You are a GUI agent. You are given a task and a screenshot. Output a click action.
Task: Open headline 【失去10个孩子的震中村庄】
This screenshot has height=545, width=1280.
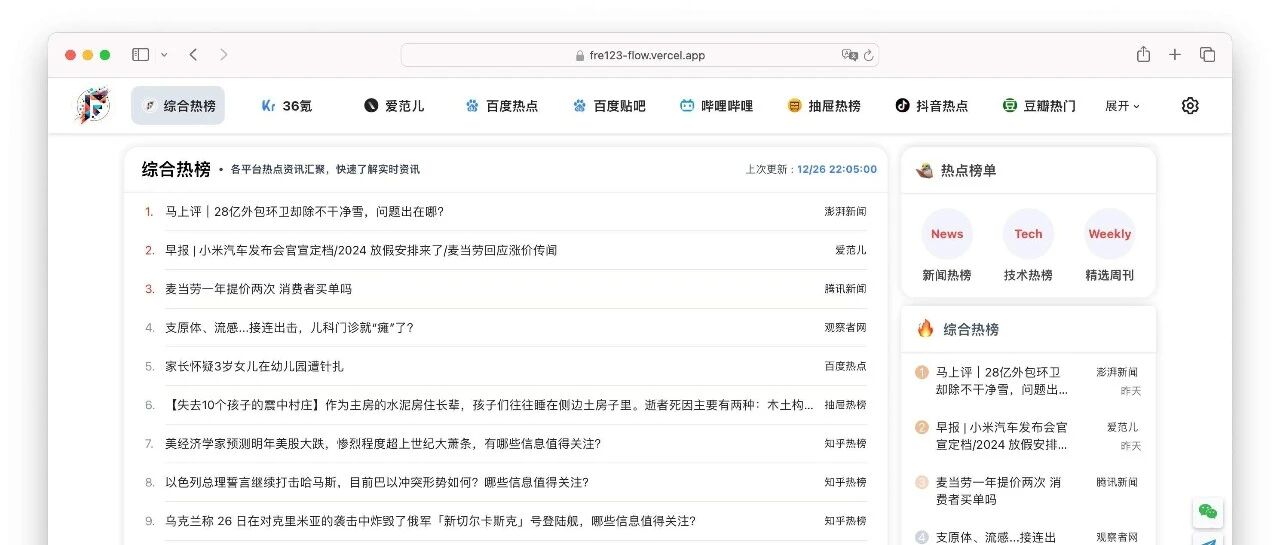[x=489, y=405]
